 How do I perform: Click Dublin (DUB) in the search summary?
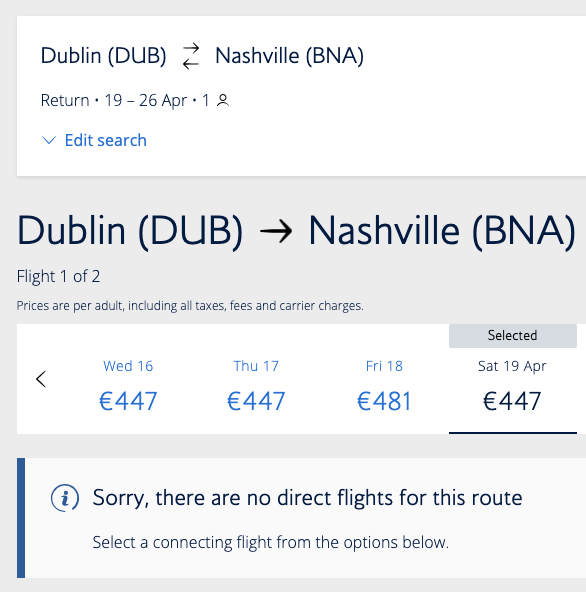(x=103, y=56)
